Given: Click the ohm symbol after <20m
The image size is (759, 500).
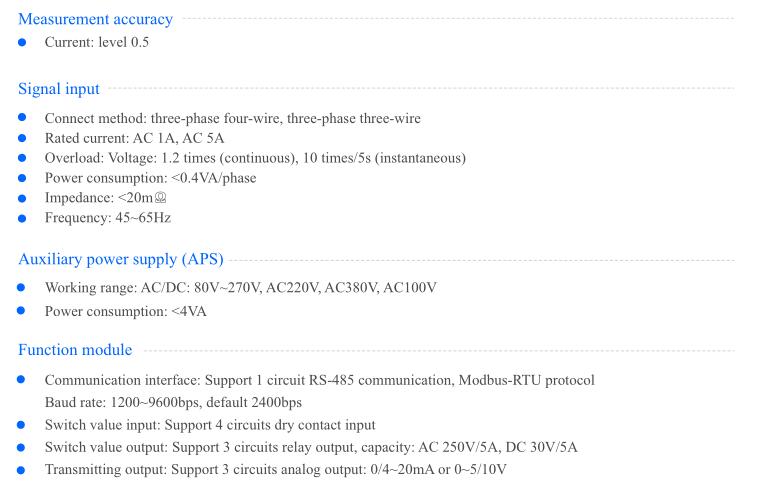Looking at the screenshot, I should (160, 197).
